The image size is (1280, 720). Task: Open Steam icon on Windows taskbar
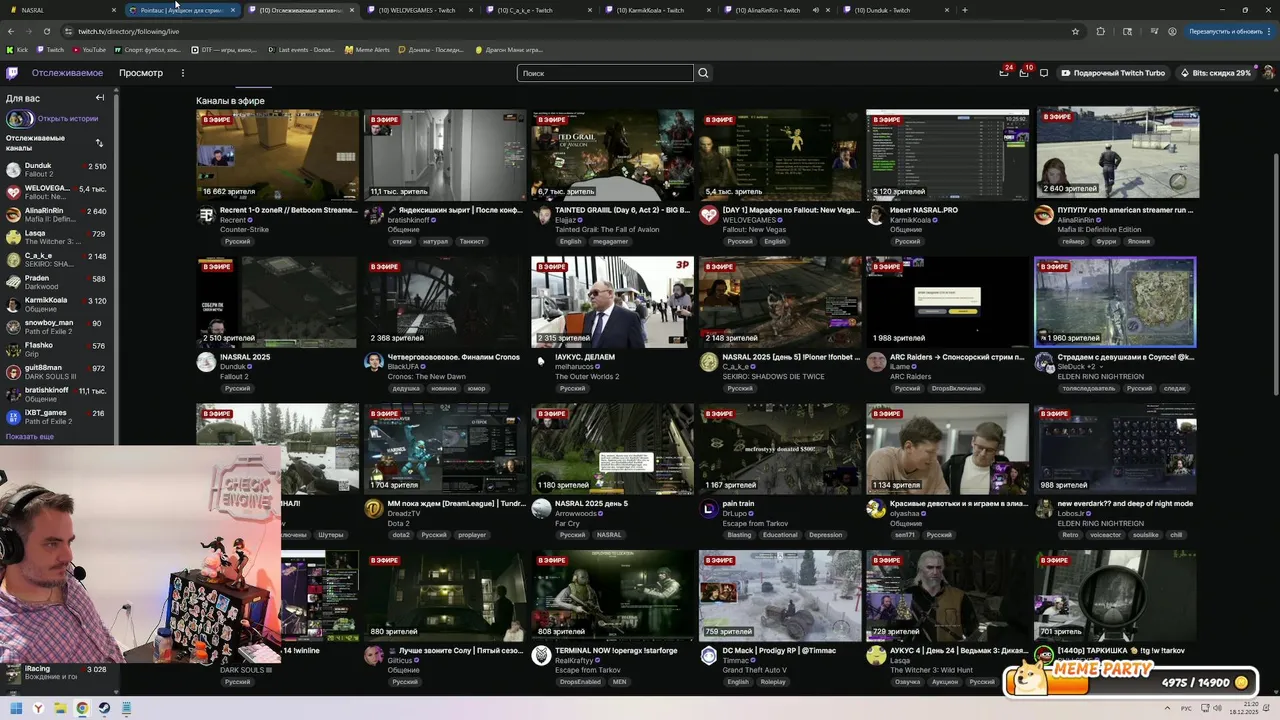point(104,708)
